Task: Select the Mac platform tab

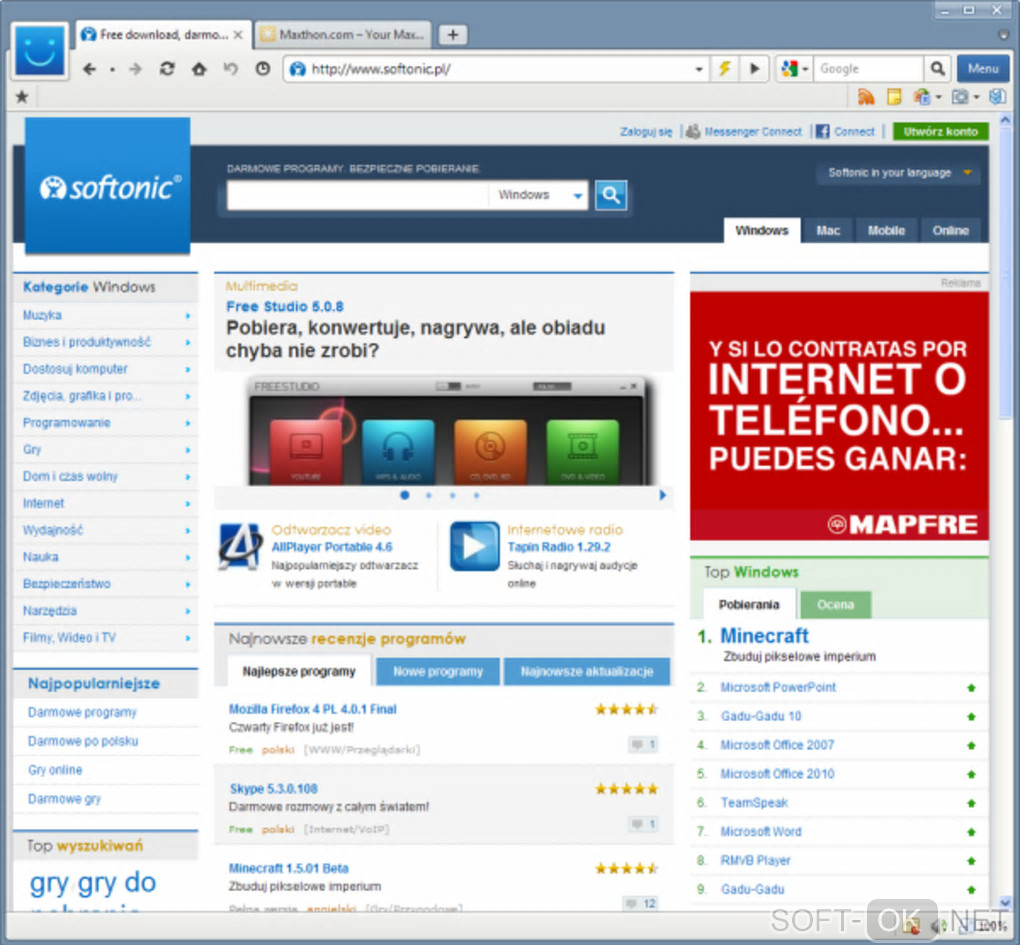Action: (827, 230)
